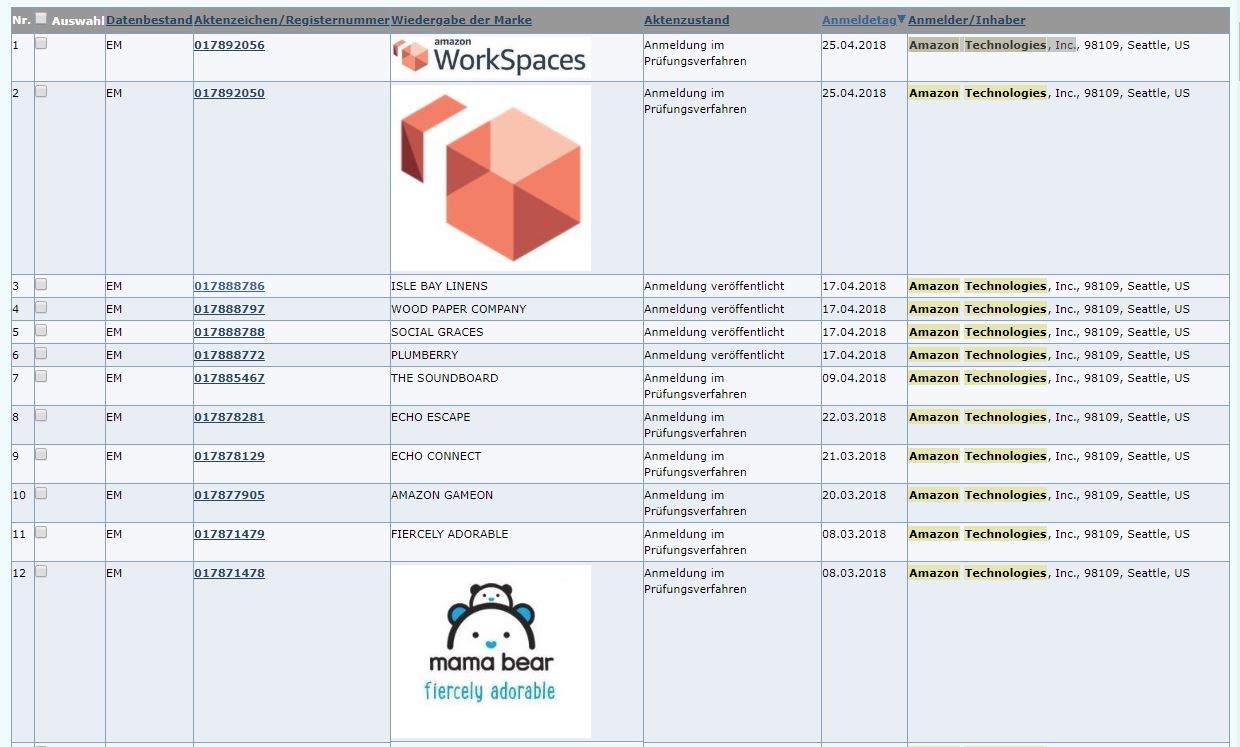Click the Amazon WorkSpaces logo image

coord(491,58)
